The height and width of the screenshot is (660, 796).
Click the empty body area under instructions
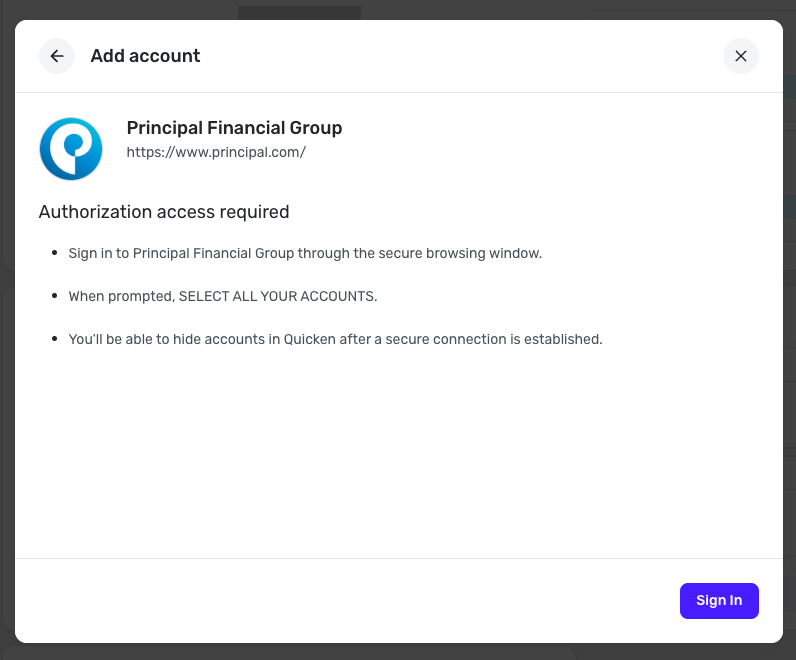(x=398, y=450)
